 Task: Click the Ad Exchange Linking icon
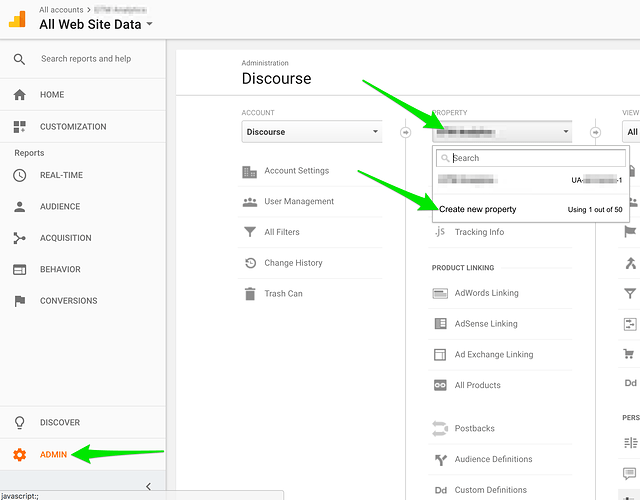440,354
